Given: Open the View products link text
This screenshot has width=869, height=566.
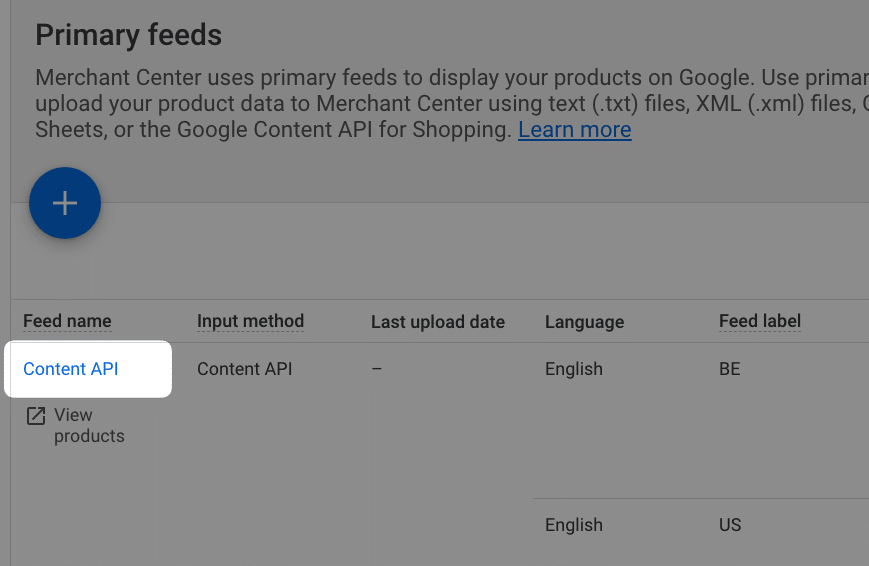Looking at the screenshot, I should (x=89, y=425).
